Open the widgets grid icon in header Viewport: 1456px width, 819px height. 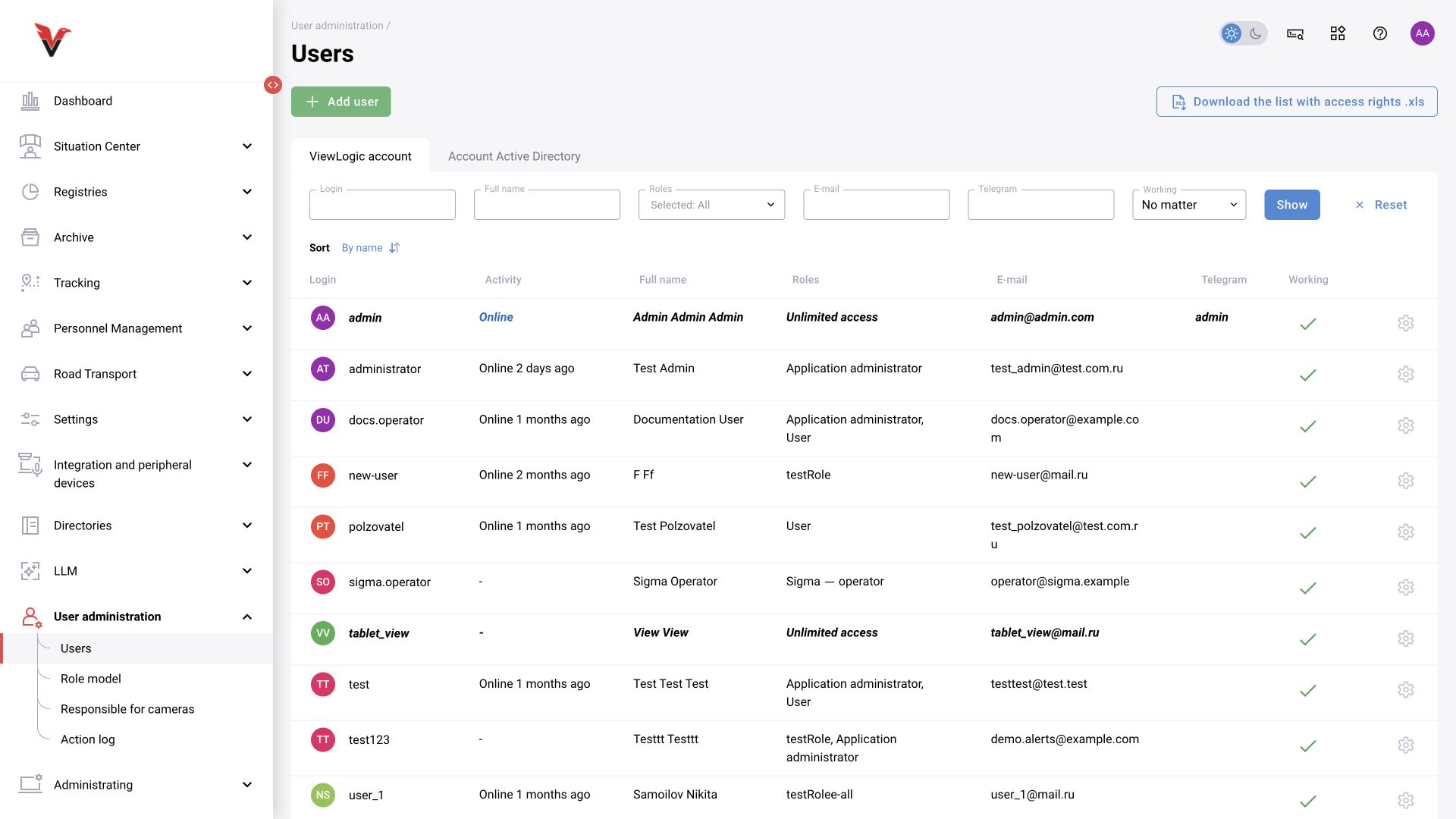coord(1338,33)
